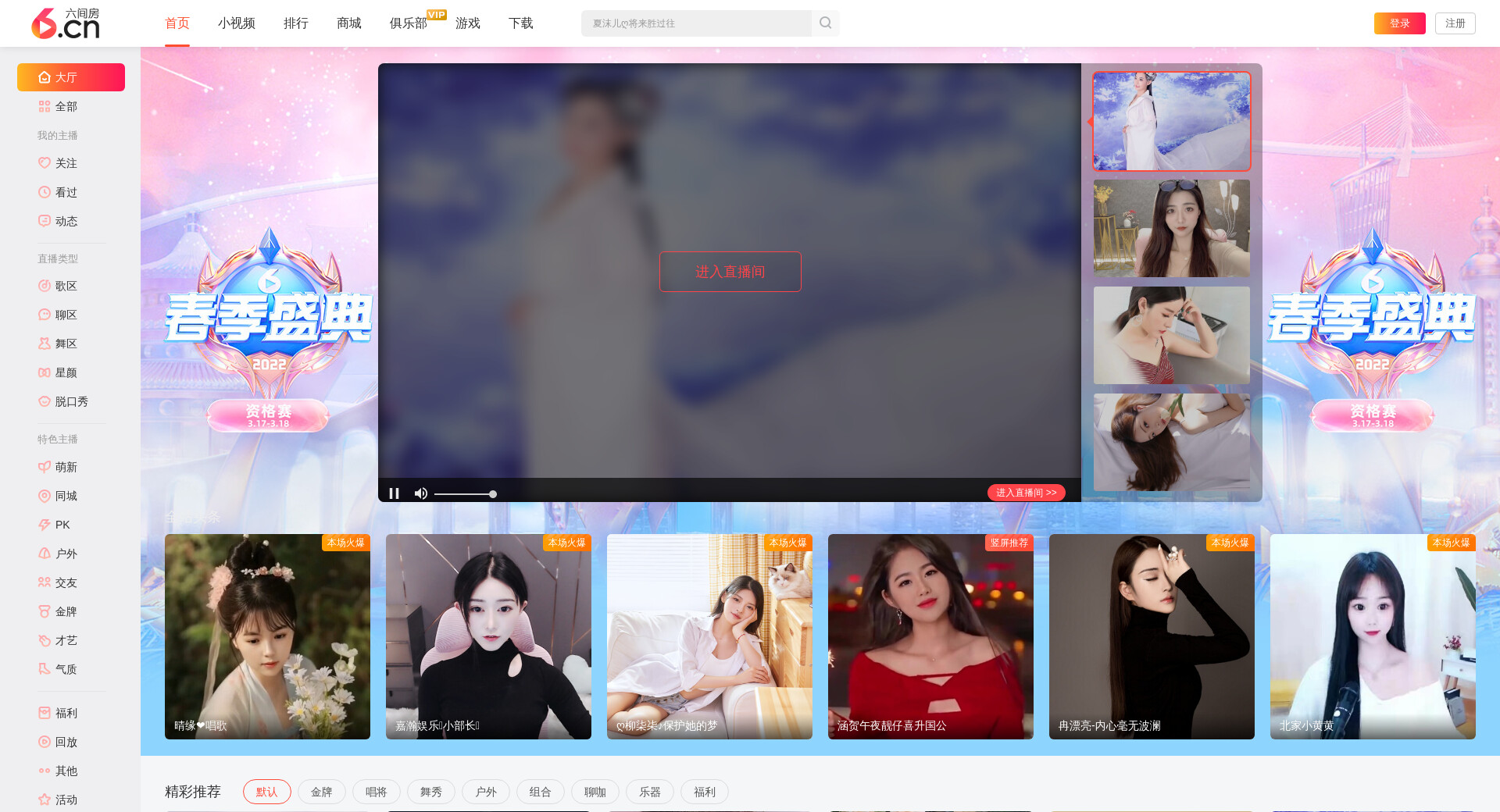The width and height of the screenshot is (1500, 812).
Task: Select the 舞秀 filter pill
Action: [x=431, y=792]
